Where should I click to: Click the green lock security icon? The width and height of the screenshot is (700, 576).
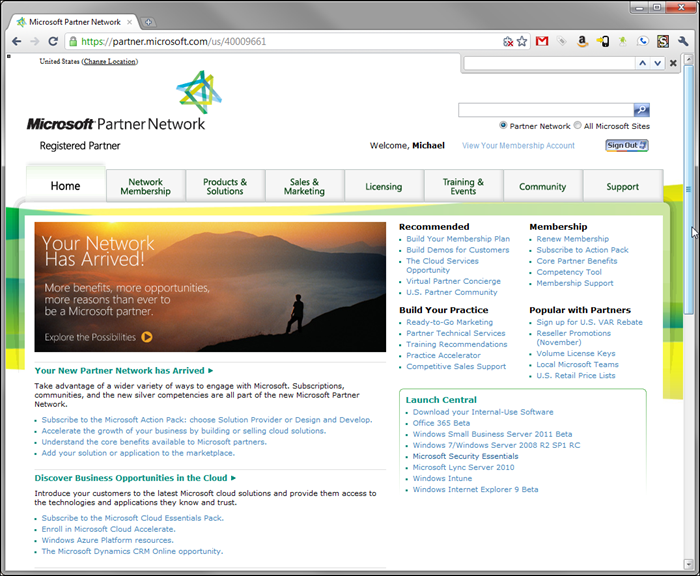(73, 42)
